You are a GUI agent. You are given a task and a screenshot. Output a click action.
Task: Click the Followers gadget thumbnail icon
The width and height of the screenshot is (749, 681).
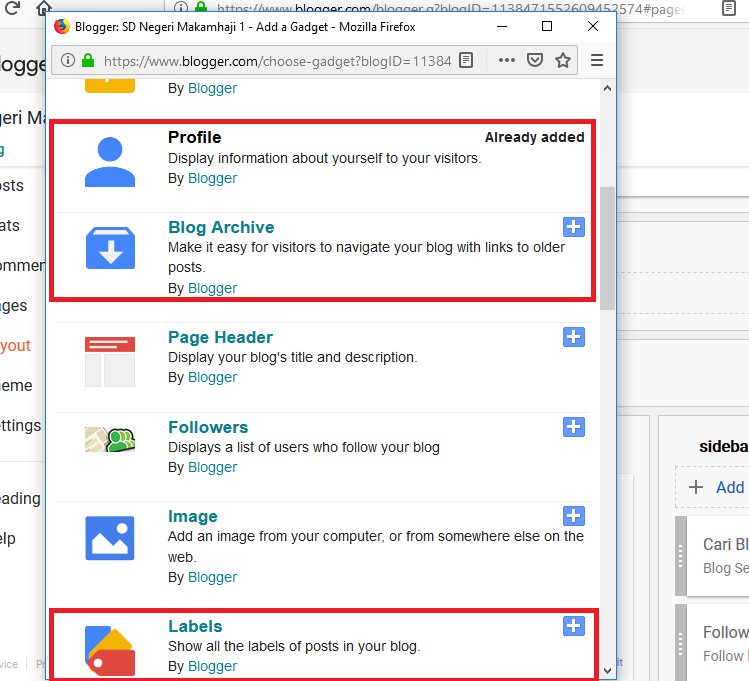110,439
